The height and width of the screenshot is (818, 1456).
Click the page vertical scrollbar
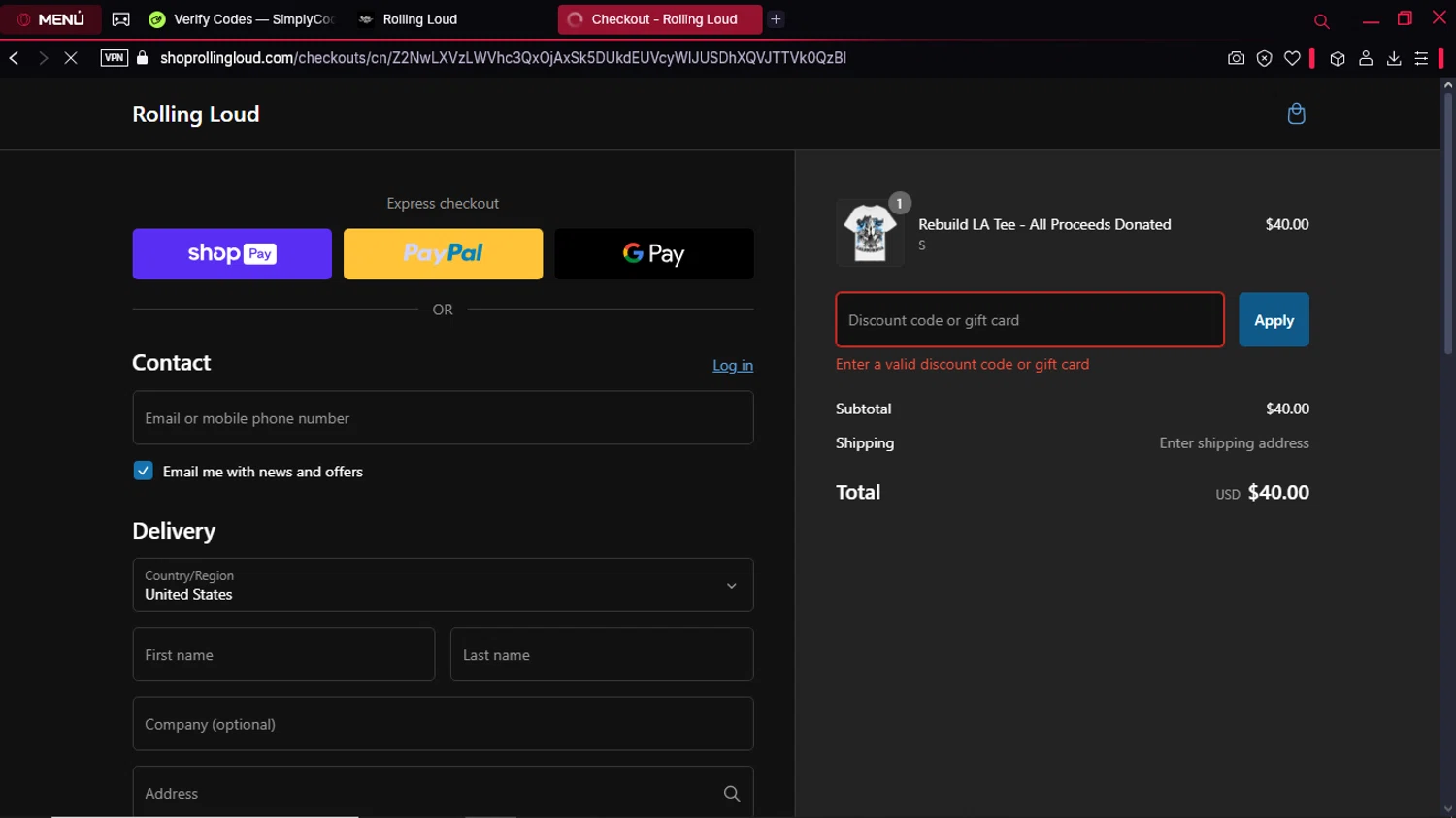1447,223
